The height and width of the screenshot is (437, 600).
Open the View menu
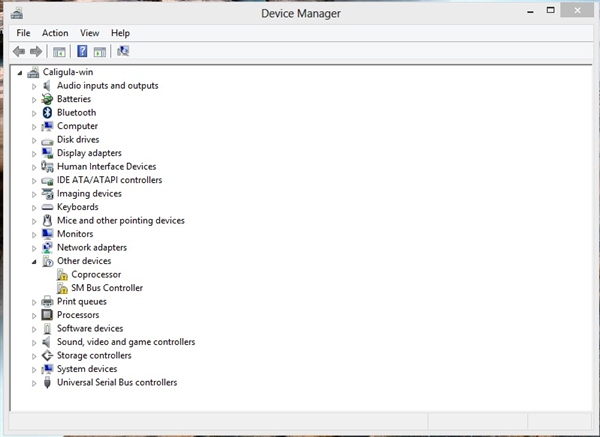click(90, 33)
